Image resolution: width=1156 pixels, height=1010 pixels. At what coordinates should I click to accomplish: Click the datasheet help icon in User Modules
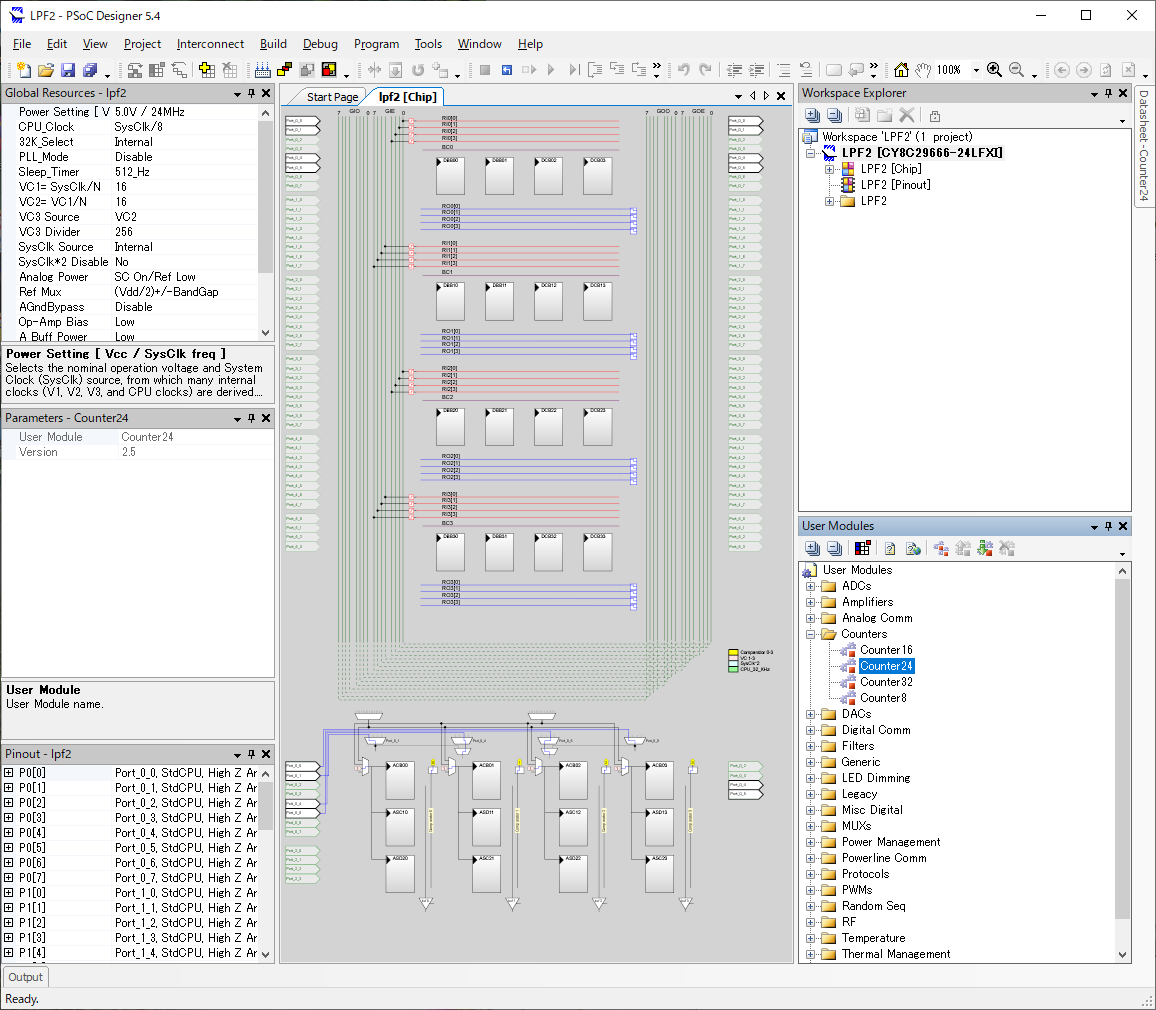[x=890, y=548]
